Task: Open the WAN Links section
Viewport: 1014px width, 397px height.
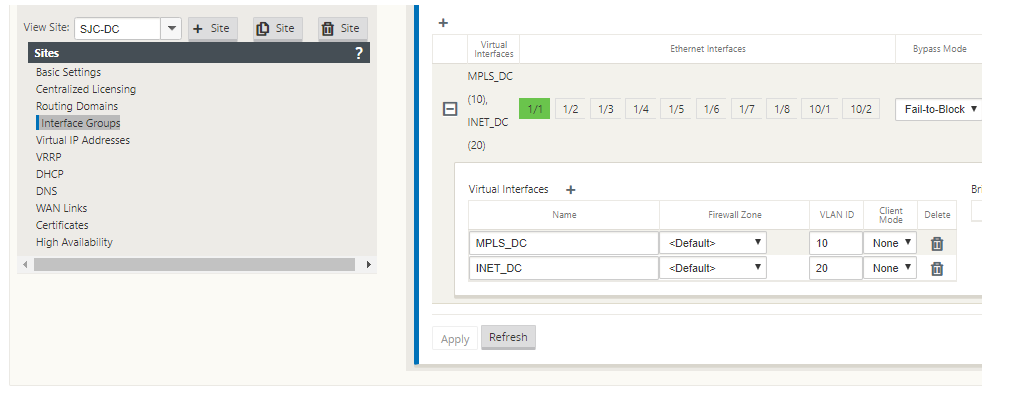Action: click(61, 208)
